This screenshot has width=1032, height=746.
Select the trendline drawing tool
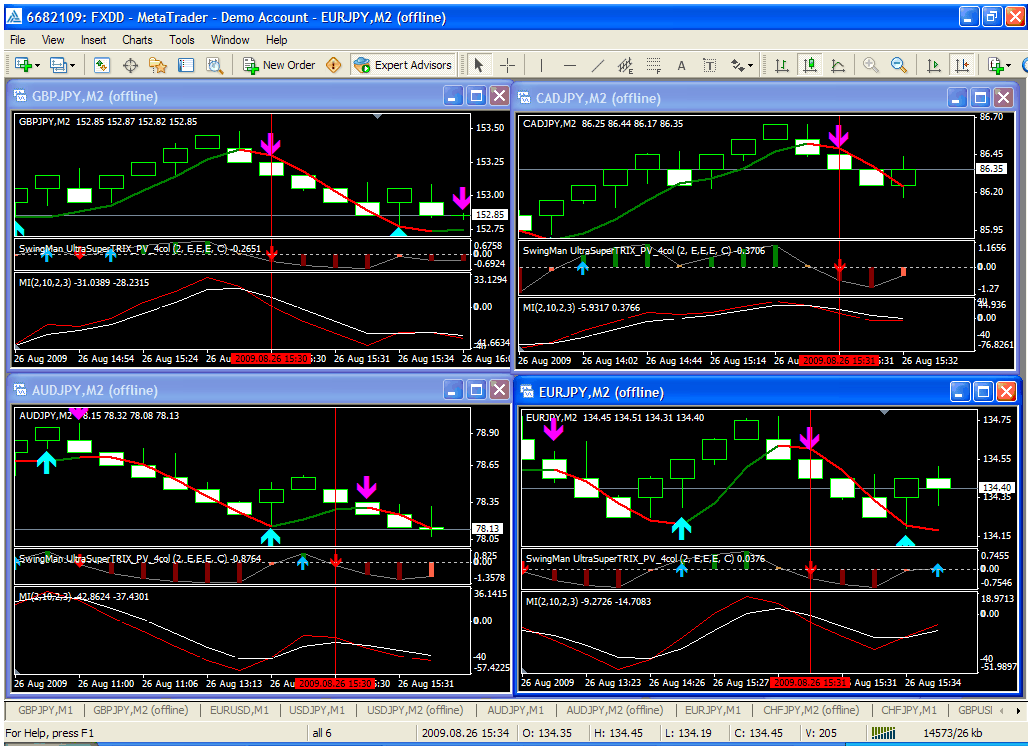pyautogui.click(x=598, y=65)
